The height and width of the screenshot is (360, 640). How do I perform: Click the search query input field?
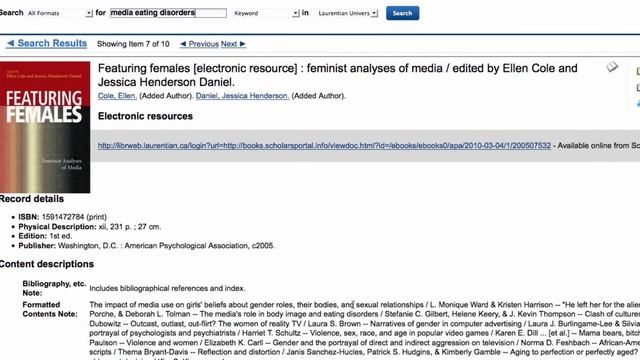click(x=168, y=13)
